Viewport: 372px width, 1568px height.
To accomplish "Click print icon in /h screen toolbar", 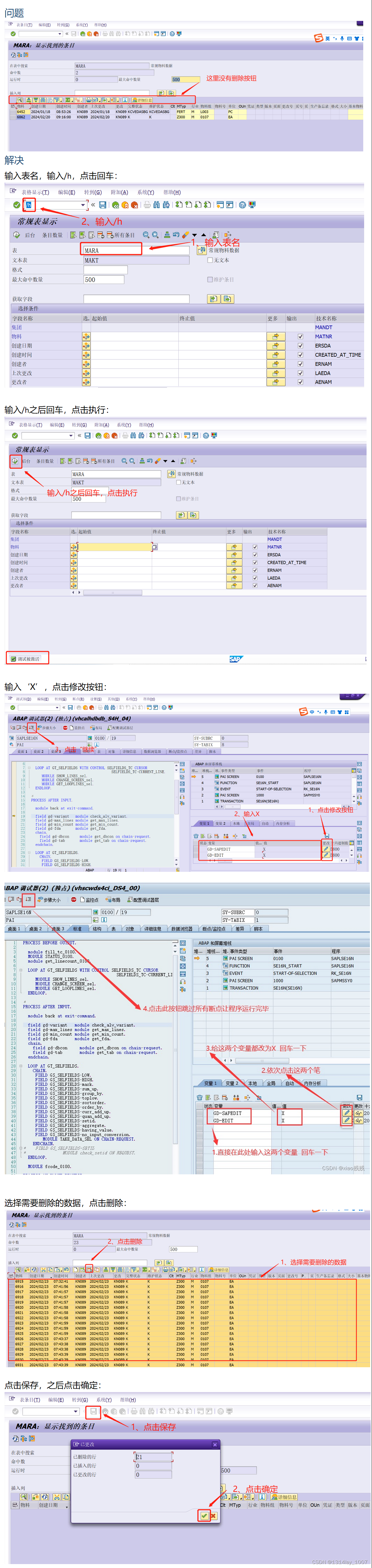I will tap(147, 205).
